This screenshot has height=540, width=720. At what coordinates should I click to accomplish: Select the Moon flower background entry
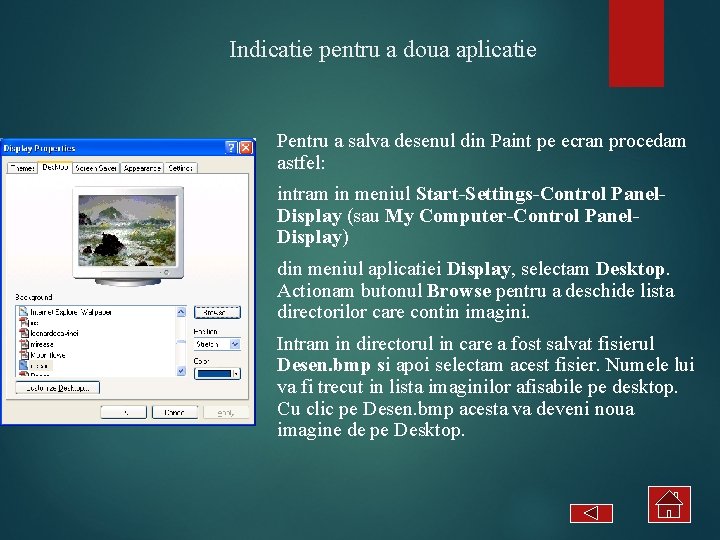(x=48, y=355)
